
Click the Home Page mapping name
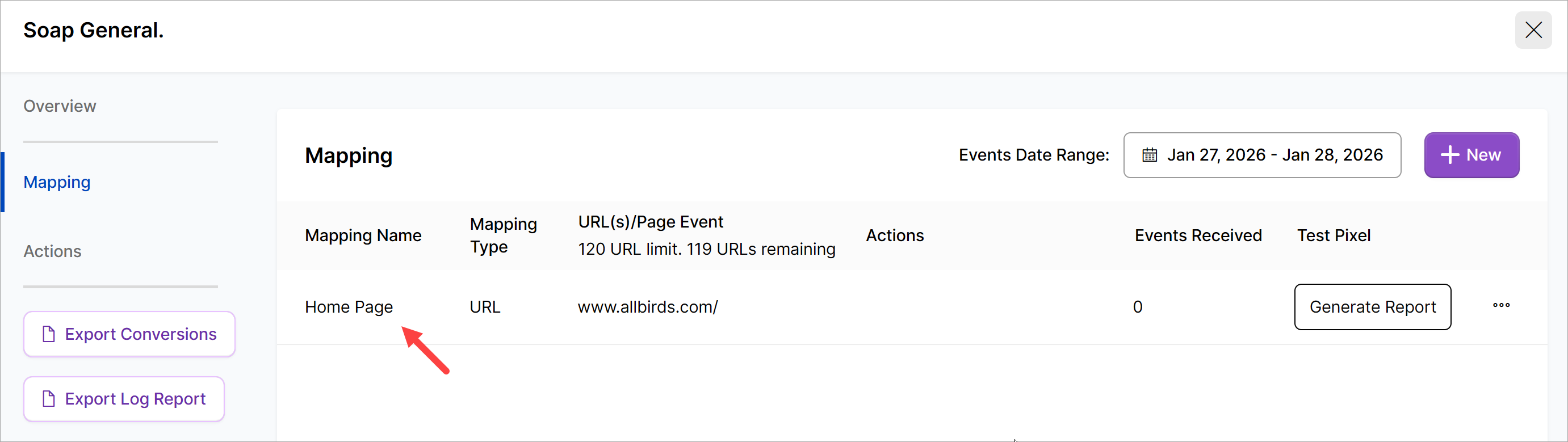(349, 307)
